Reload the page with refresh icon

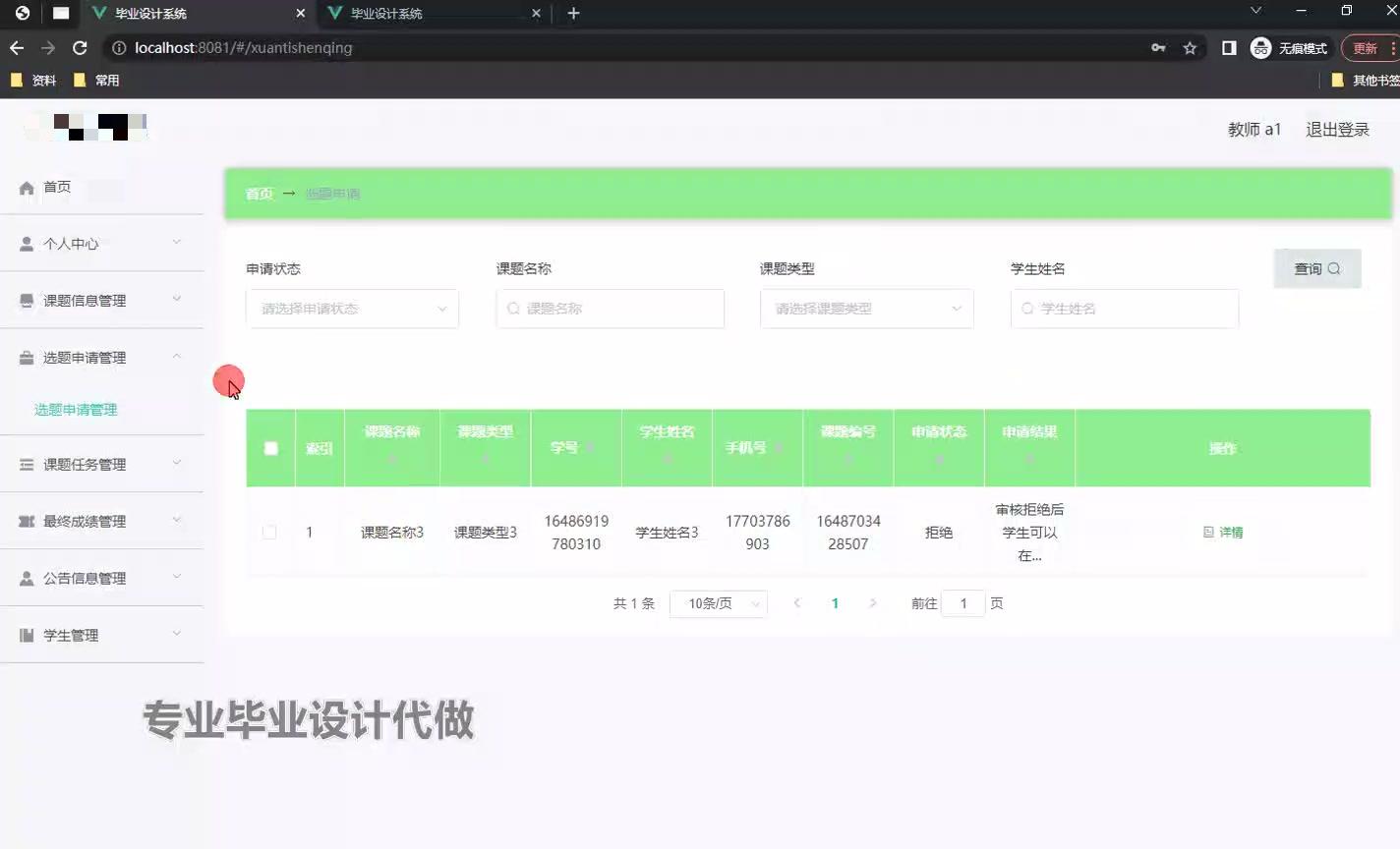pos(80,47)
